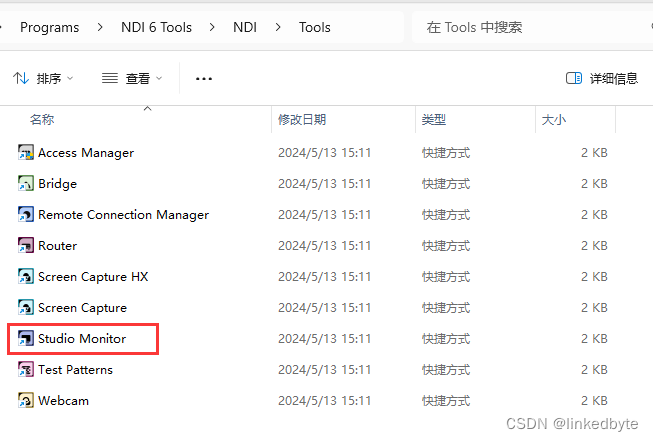Select the Access Manager file name
The height and width of the screenshot is (441, 653).
click(86, 153)
